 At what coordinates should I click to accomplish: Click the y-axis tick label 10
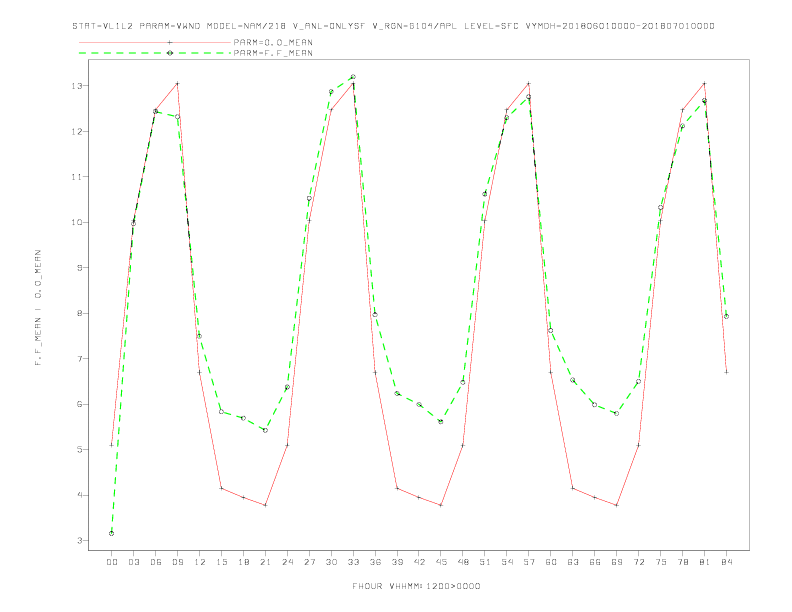[76, 222]
